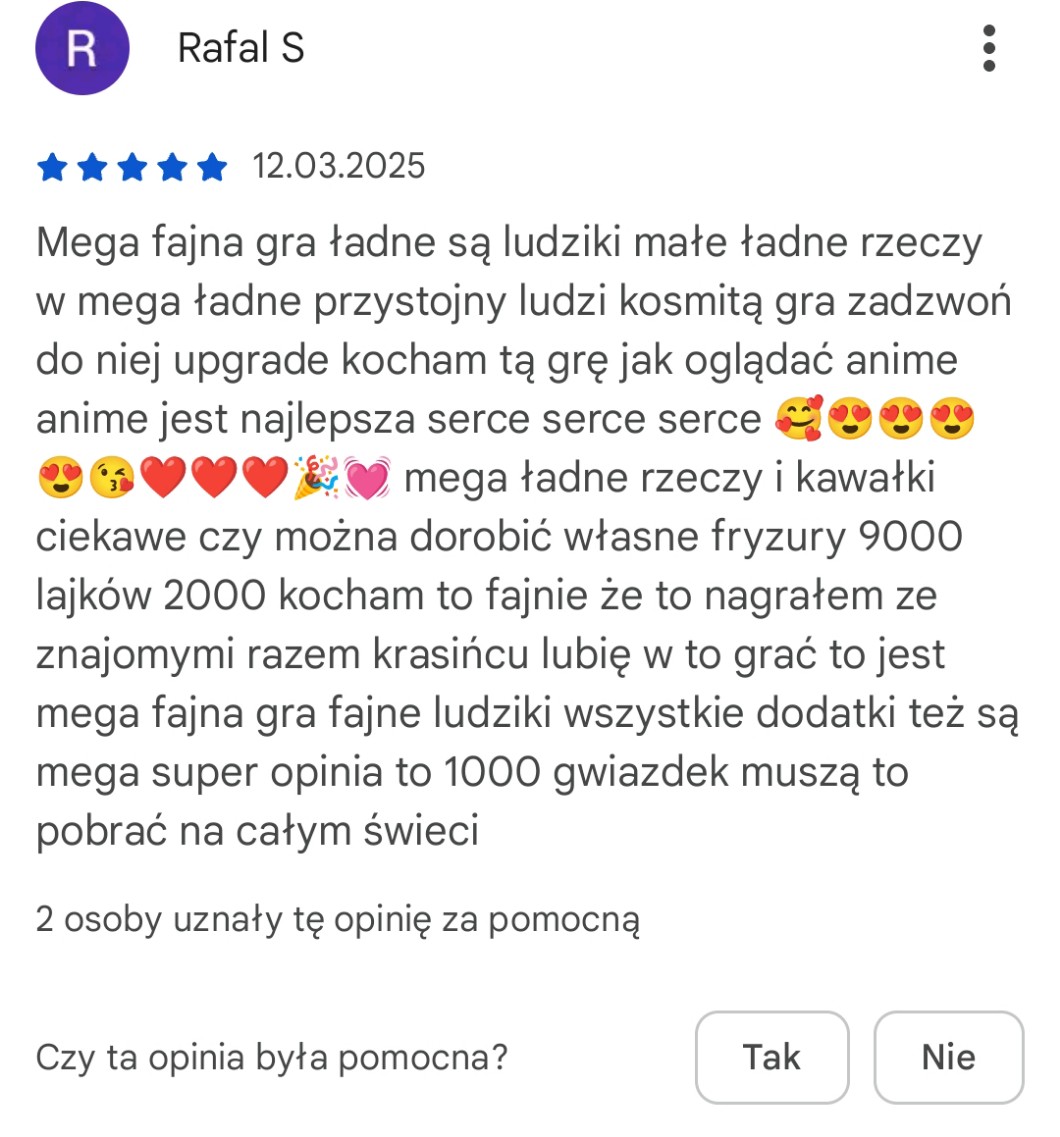Click the third blue rating star
1060x1137 pixels.
(132, 167)
